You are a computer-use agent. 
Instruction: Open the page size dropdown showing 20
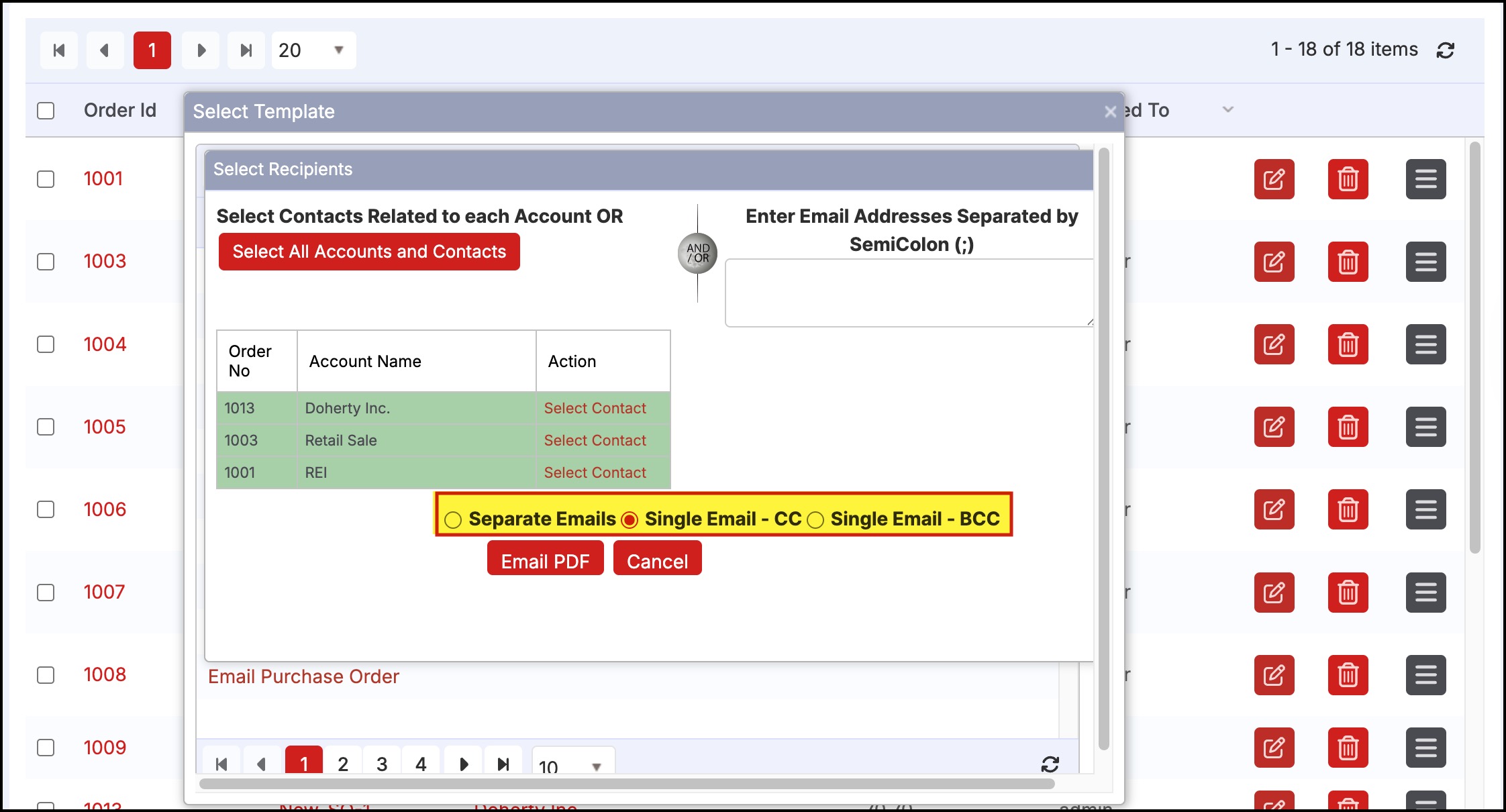pos(313,50)
